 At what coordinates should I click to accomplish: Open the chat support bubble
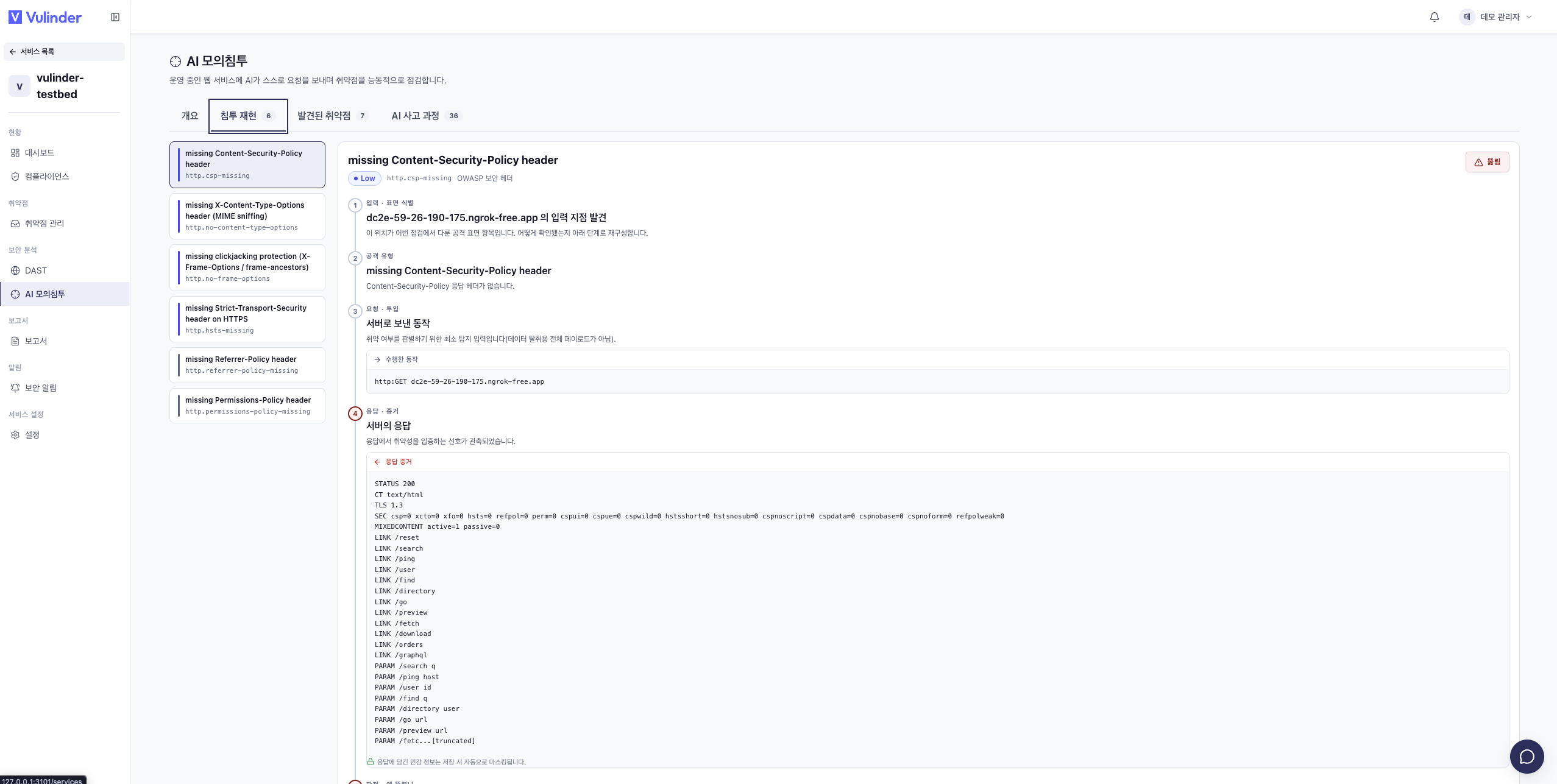(x=1527, y=756)
